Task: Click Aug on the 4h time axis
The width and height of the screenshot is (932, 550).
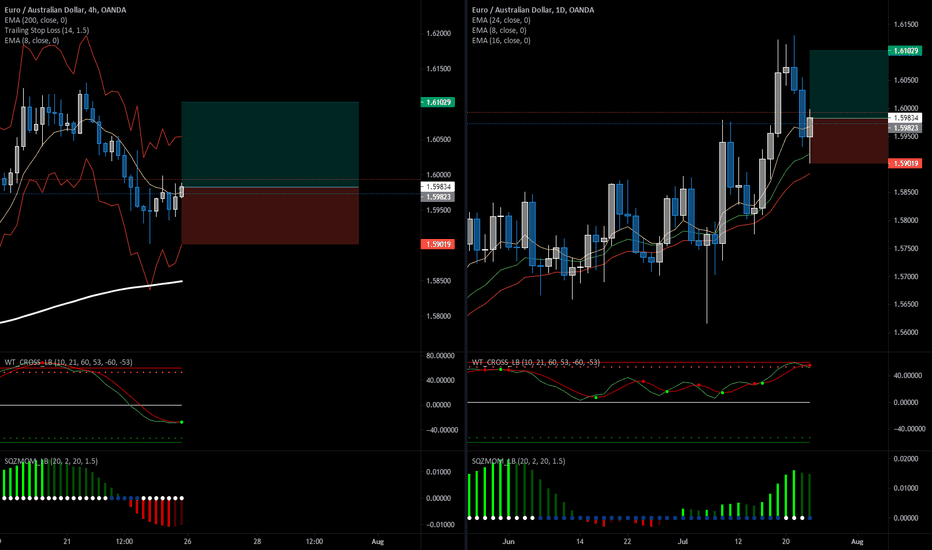Action: point(377,542)
